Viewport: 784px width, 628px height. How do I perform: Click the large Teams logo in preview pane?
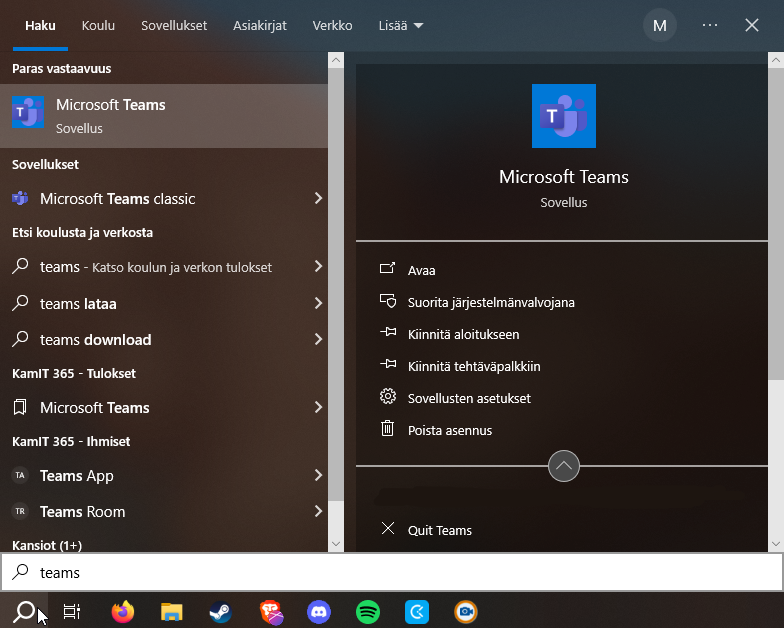click(564, 116)
